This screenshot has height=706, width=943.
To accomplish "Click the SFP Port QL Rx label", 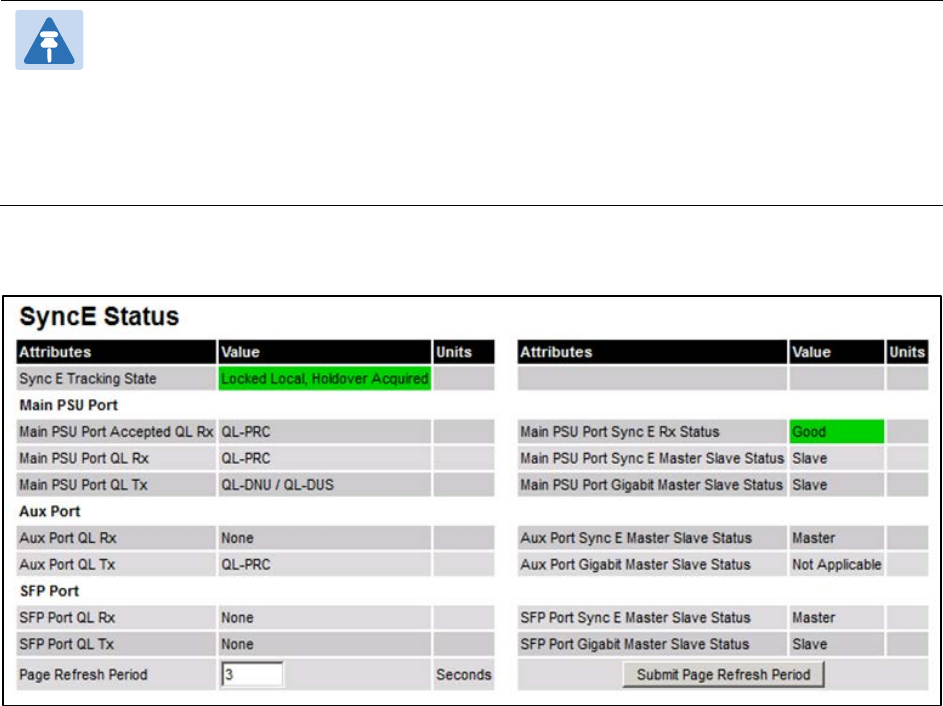I will point(67,618).
